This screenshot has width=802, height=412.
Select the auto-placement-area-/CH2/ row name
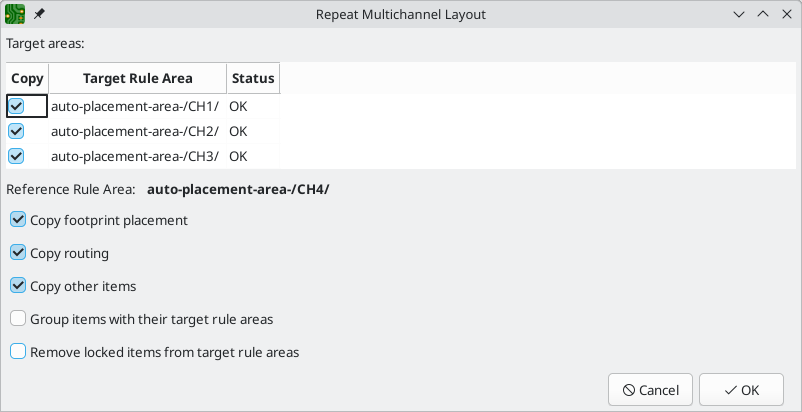coord(135,131)
